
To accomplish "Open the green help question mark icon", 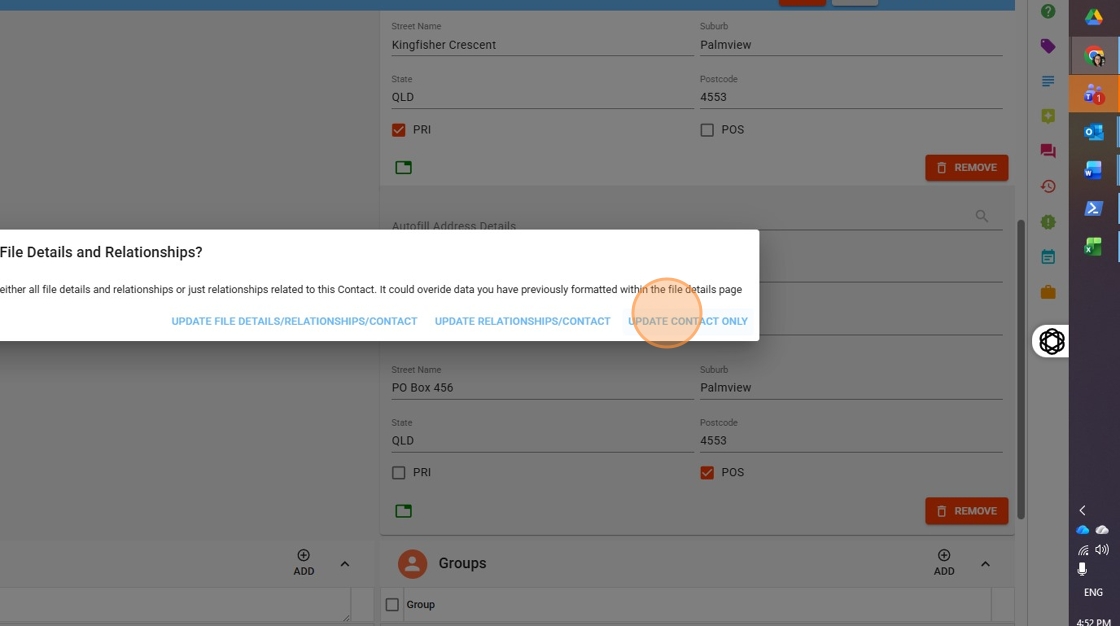I will pos(1047,12).
